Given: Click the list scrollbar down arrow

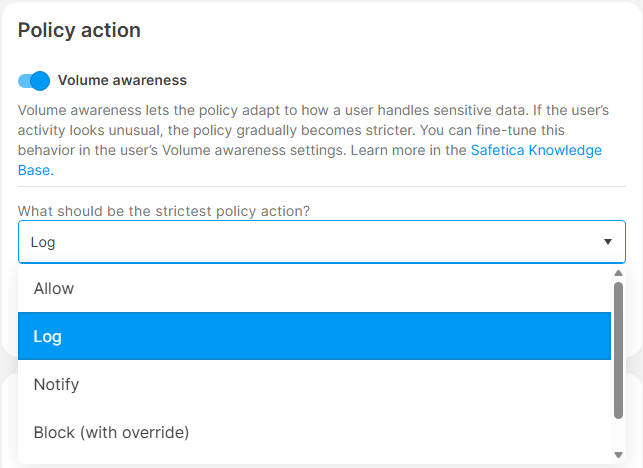Looking at the screenshot, I should tap(618, 455).
